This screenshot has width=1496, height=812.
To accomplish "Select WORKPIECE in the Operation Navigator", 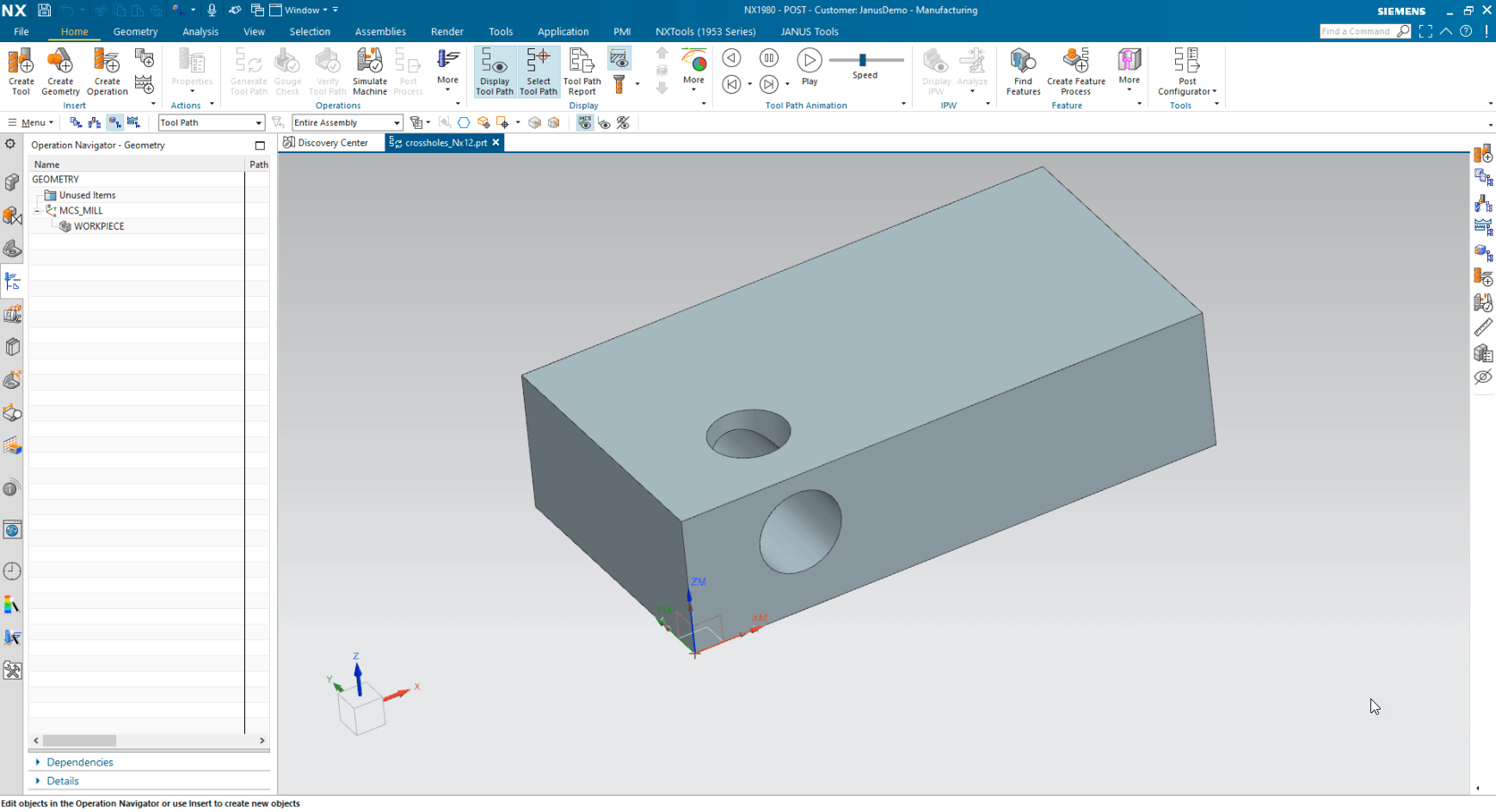I will [98, 226].
